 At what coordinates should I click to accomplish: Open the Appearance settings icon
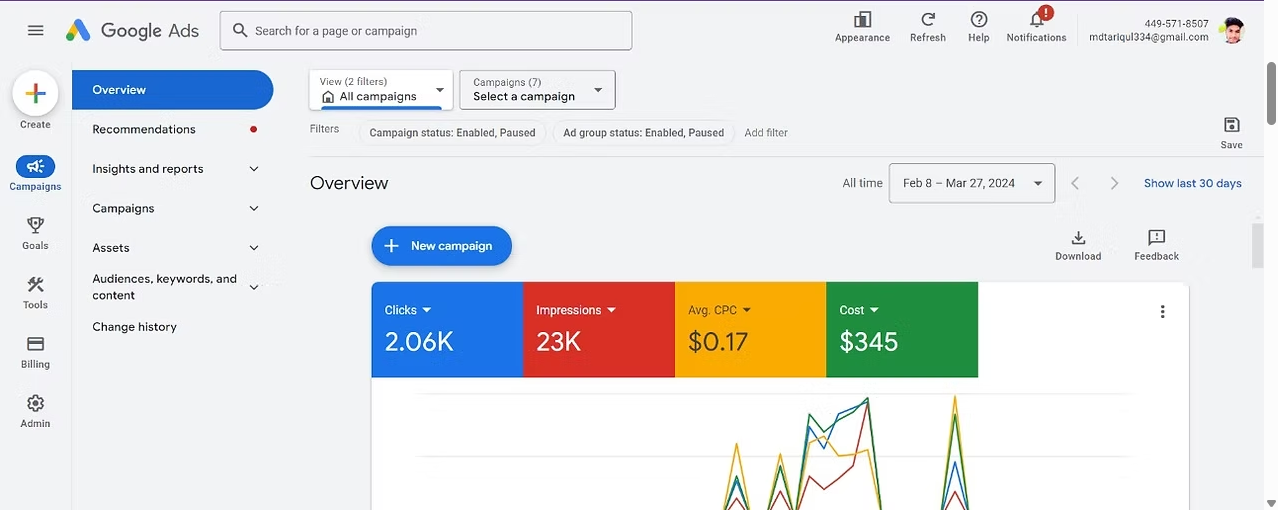(x=862, y=20)
